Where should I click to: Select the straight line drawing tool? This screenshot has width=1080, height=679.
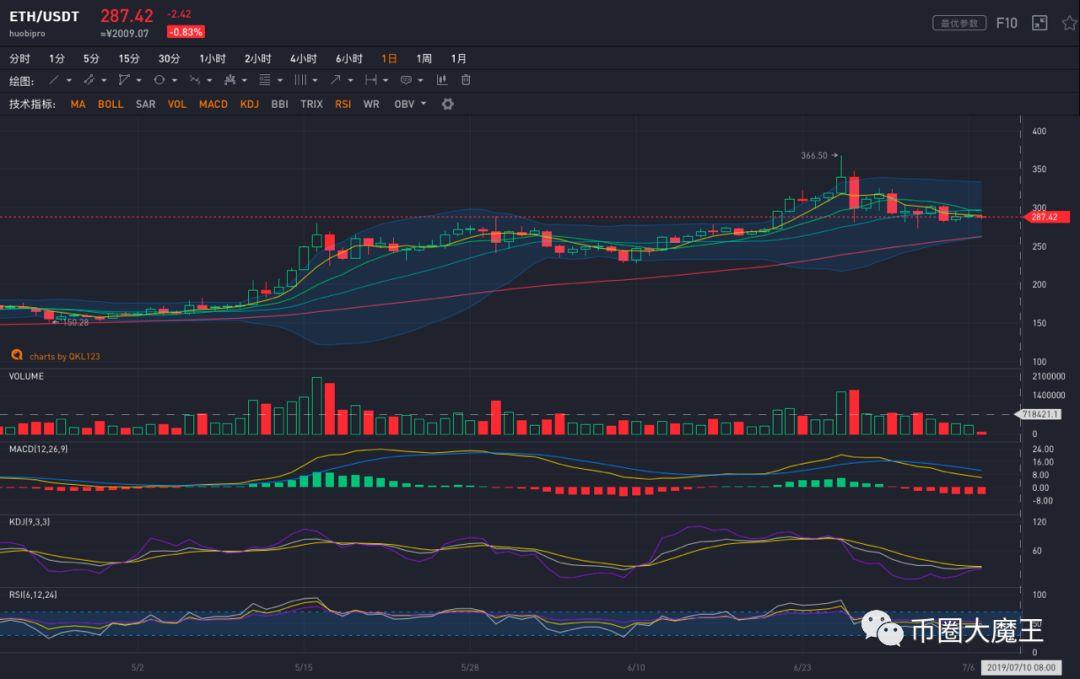(54, 80)
